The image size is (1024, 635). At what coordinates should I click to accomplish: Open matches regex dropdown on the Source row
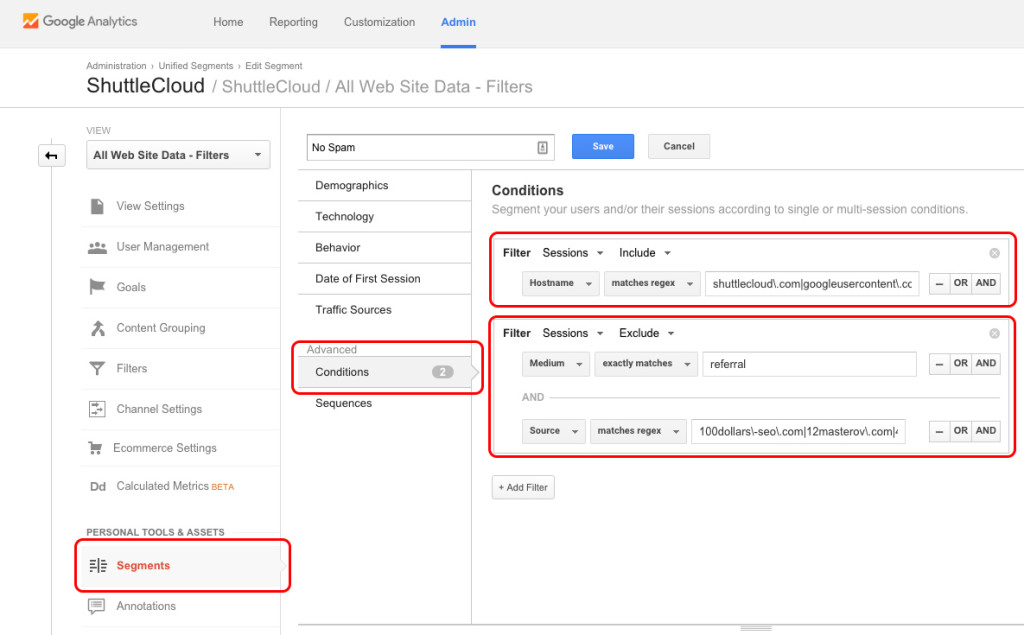pyautogui.click(x=638, y=431)
